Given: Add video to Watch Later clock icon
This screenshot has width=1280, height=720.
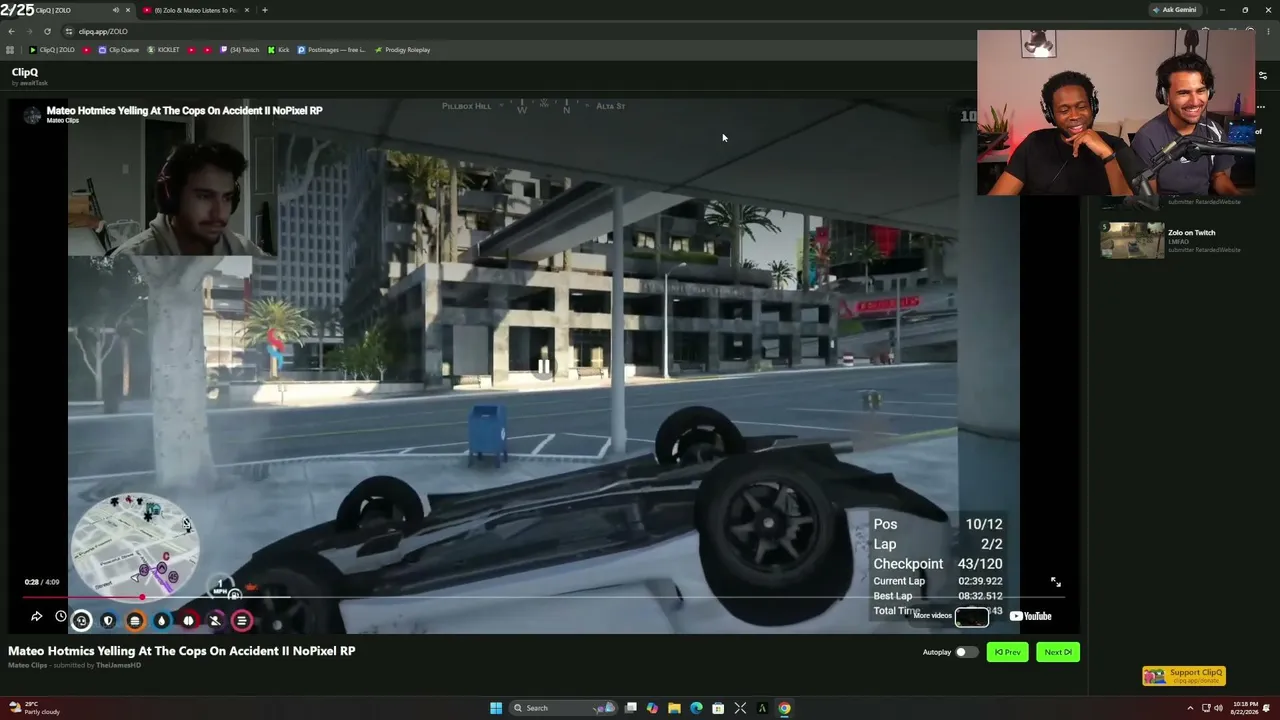Looking at the screenshot, I should [x=61, y=617].
